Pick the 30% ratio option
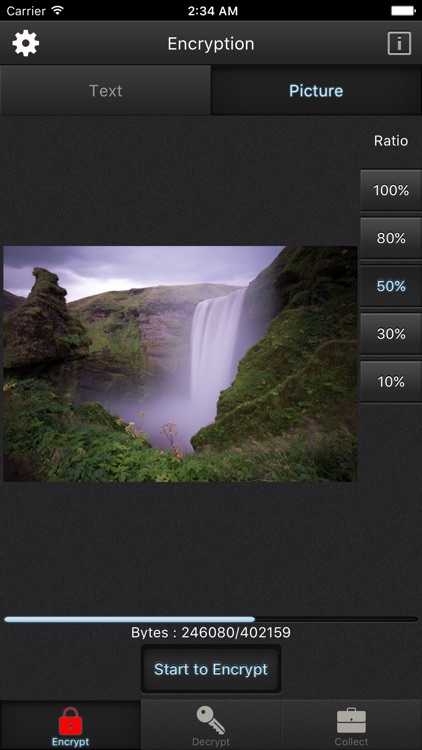 coord(391,334)
